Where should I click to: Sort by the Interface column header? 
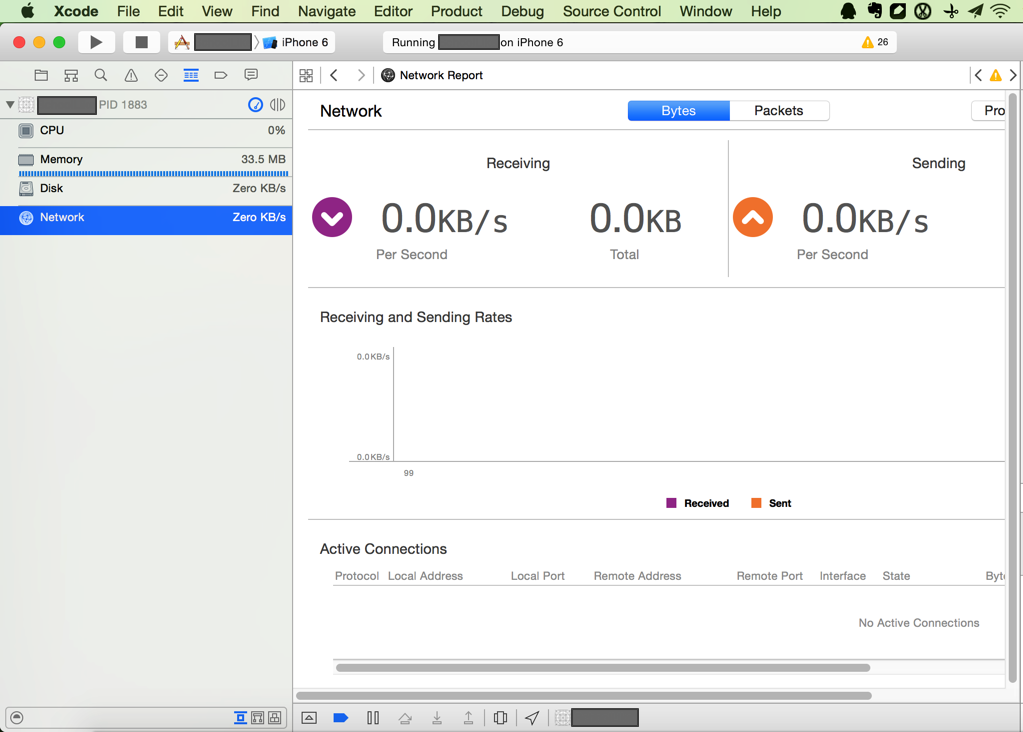click(843, 576)
